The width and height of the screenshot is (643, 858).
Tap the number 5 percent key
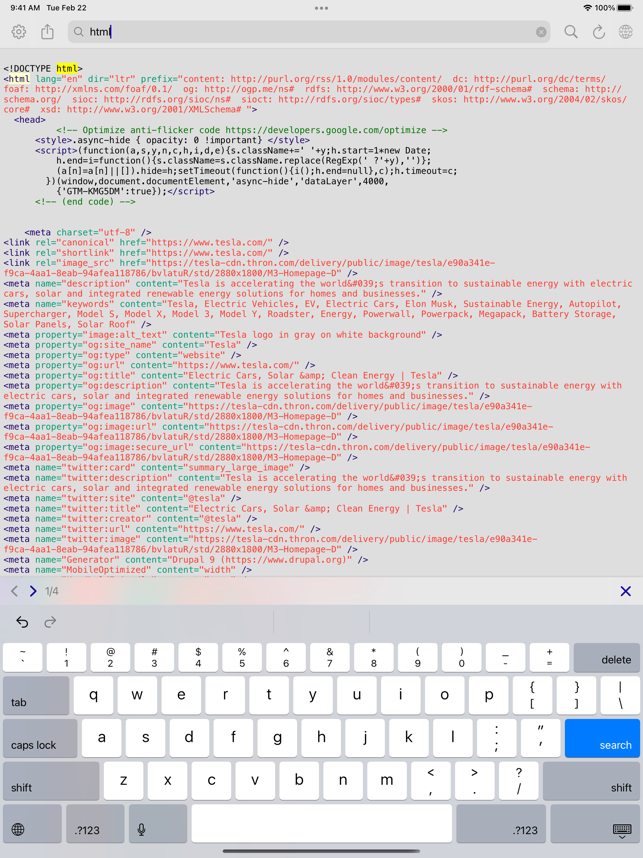[242, 657]
